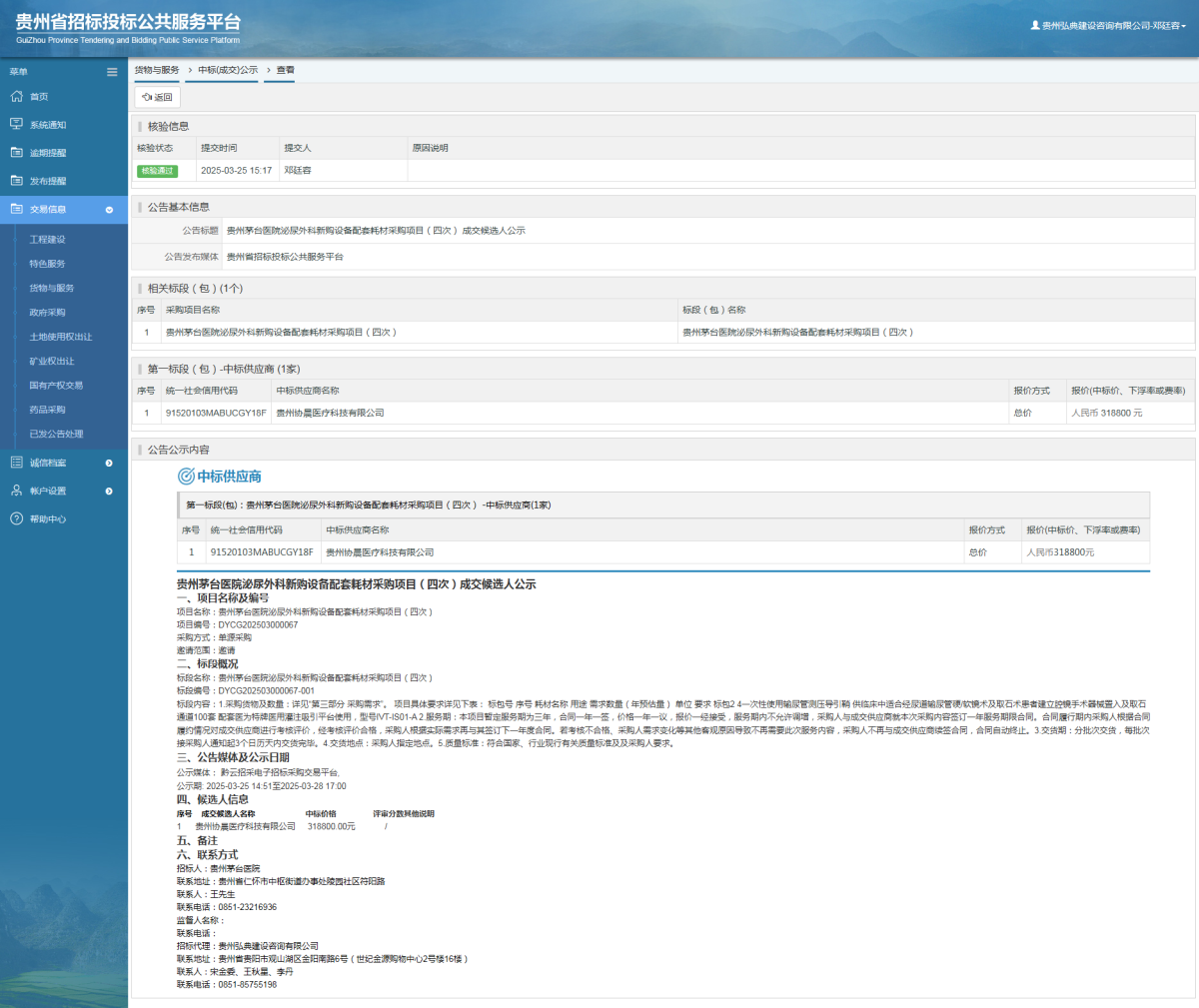This screenshot has height=1008, width=1199.
Task: Click the user avatar icon in header
Action: (x=1035, y=25)
